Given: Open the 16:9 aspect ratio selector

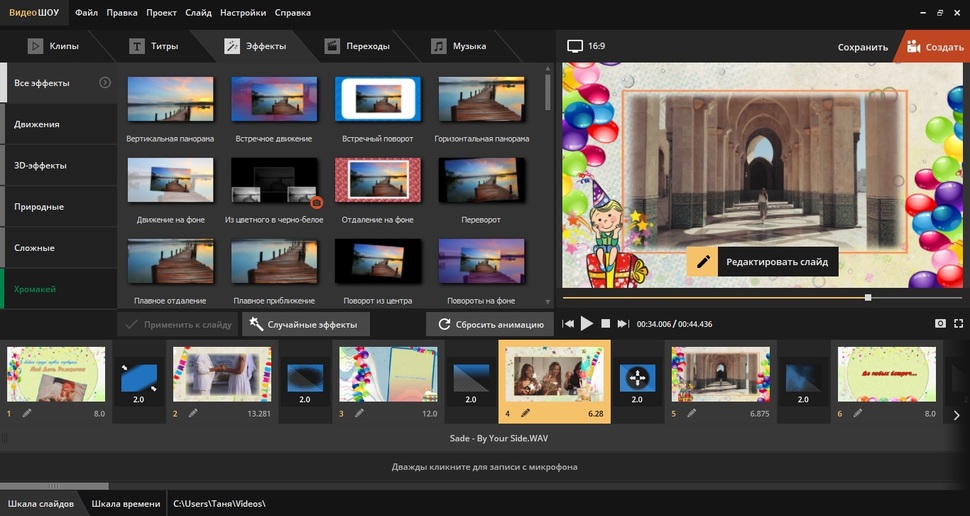Looking at the screenshot, I should 586,46.
